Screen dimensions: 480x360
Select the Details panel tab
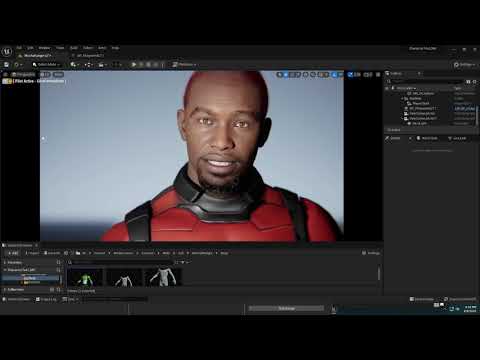393,130
